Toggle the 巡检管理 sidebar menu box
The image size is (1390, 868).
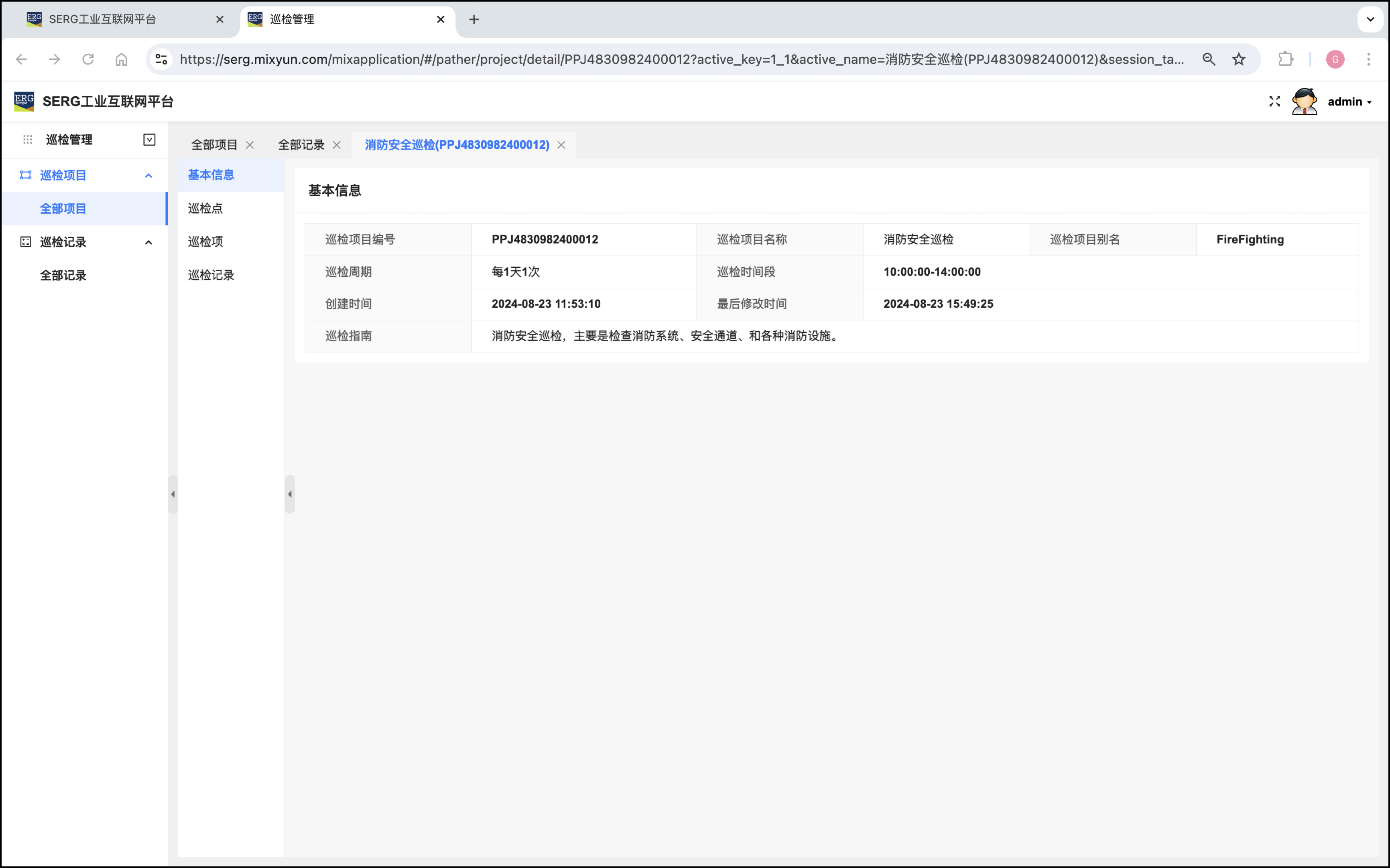(149, 140)
